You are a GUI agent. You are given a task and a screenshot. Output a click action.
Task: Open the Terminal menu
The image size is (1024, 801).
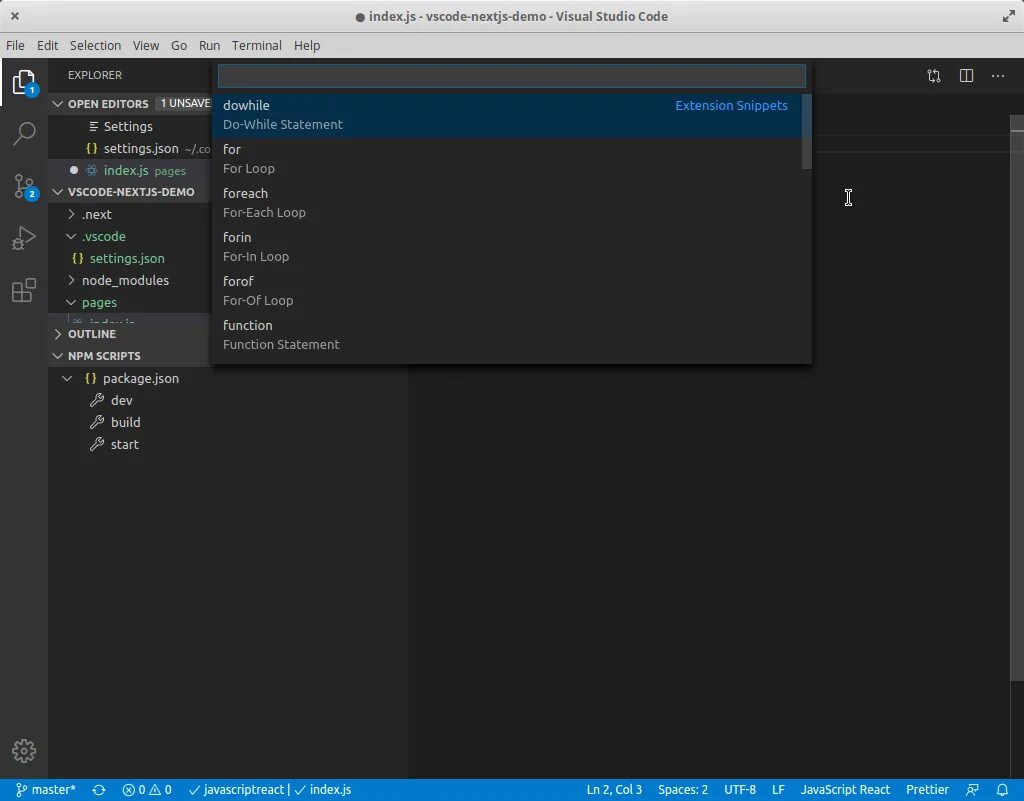pos(257,46)
